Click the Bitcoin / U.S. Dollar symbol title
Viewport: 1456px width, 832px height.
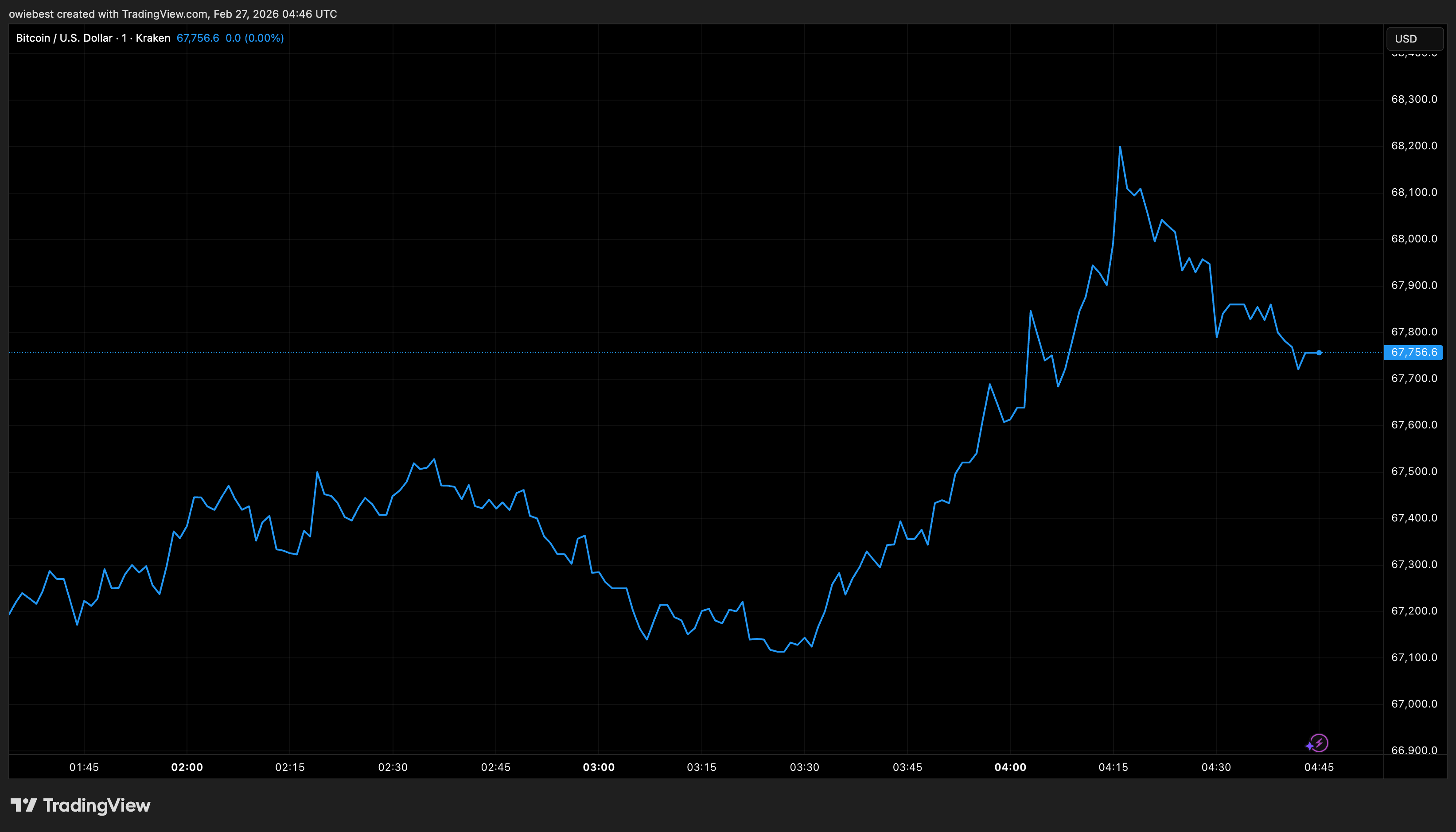(64, 38)
